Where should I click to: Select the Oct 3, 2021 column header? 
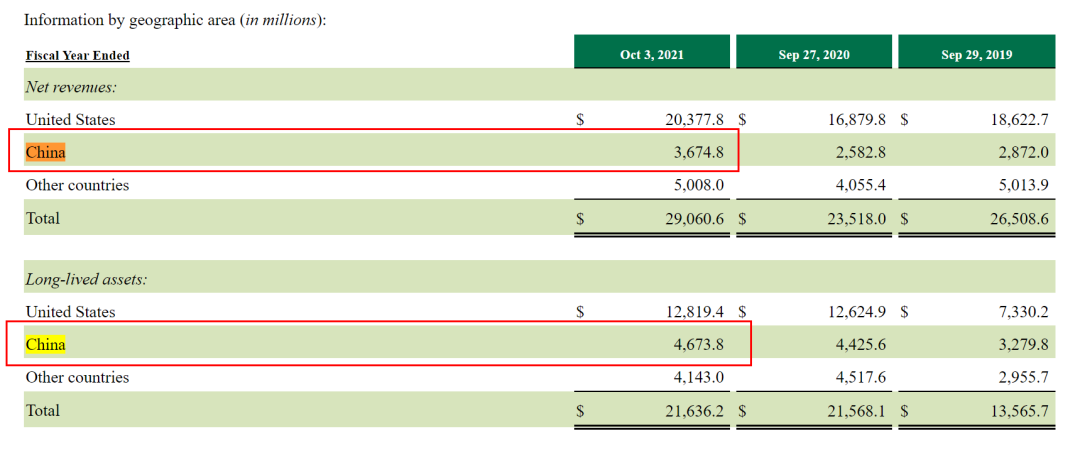(x=652, y=55)
